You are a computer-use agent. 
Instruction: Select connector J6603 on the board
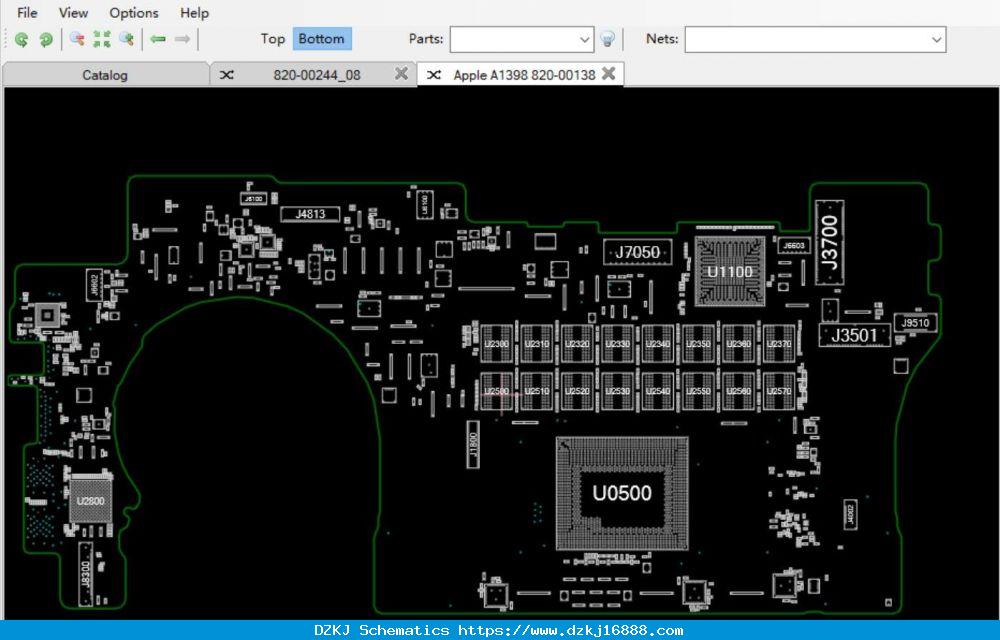pos(794,245)
